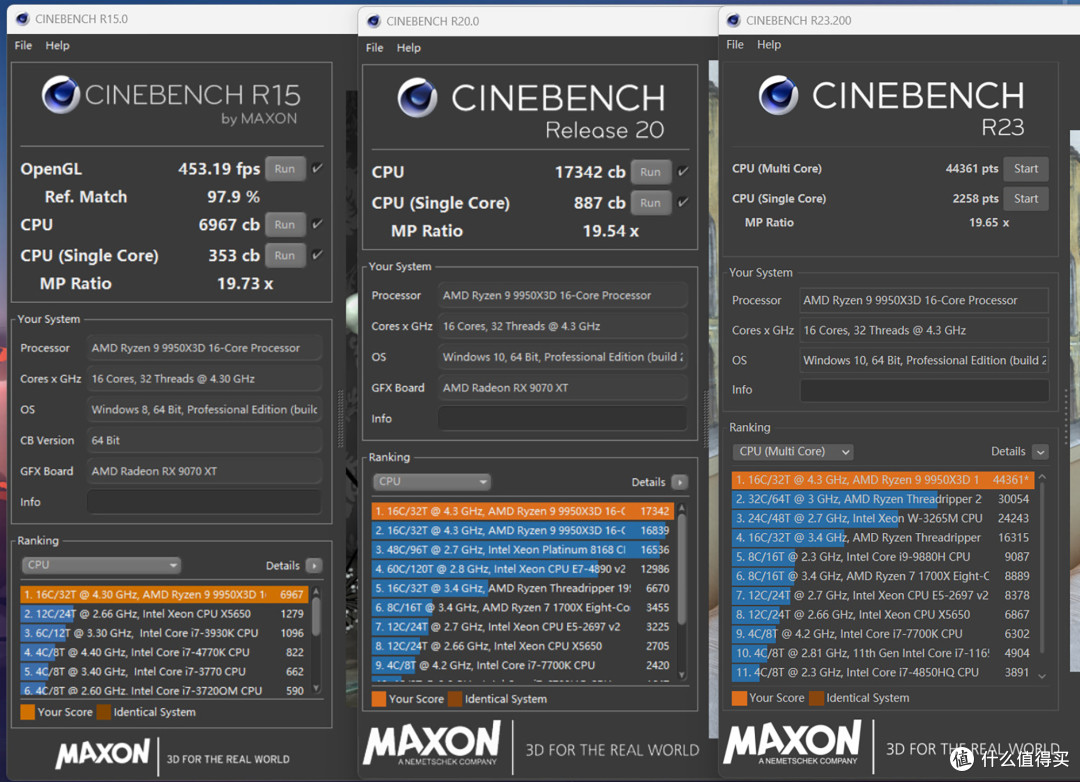1080x782 pixels.
Task: Select R23 row 11th Gen Intel Core i7
Action: click(x=882, y=653)
